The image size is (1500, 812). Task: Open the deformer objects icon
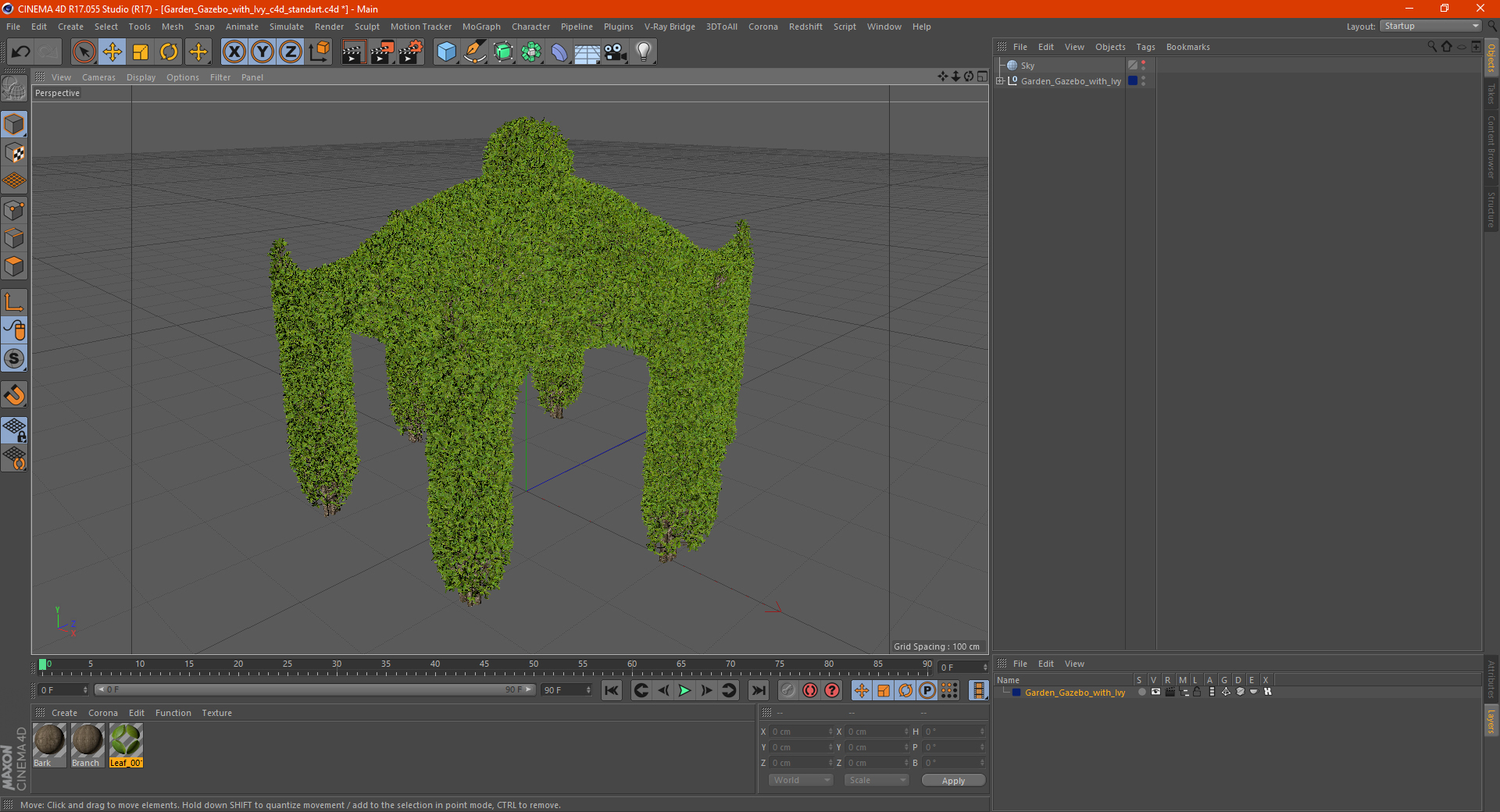(559, 52)
